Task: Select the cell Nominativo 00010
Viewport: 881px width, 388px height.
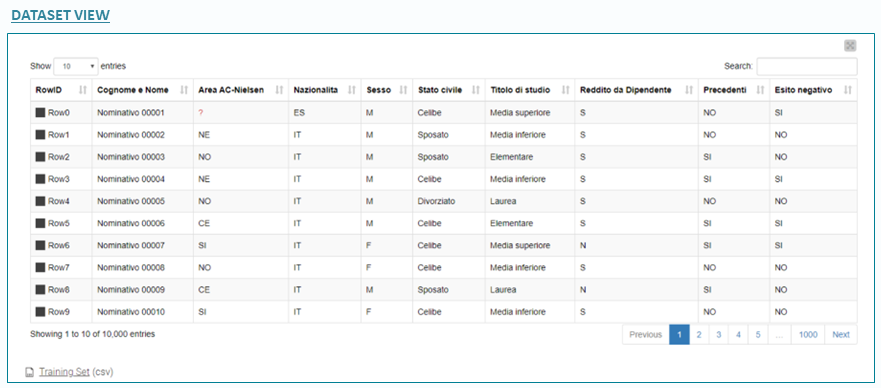Action: 131,312
